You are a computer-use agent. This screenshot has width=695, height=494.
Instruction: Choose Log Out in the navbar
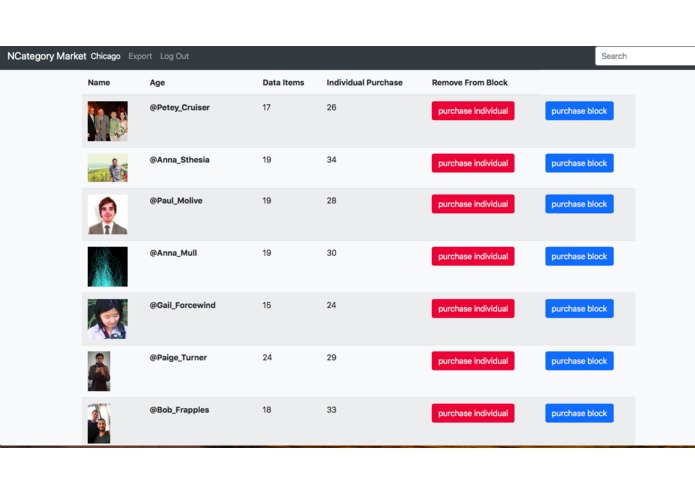pyautogui.click(x=175, y=56)
